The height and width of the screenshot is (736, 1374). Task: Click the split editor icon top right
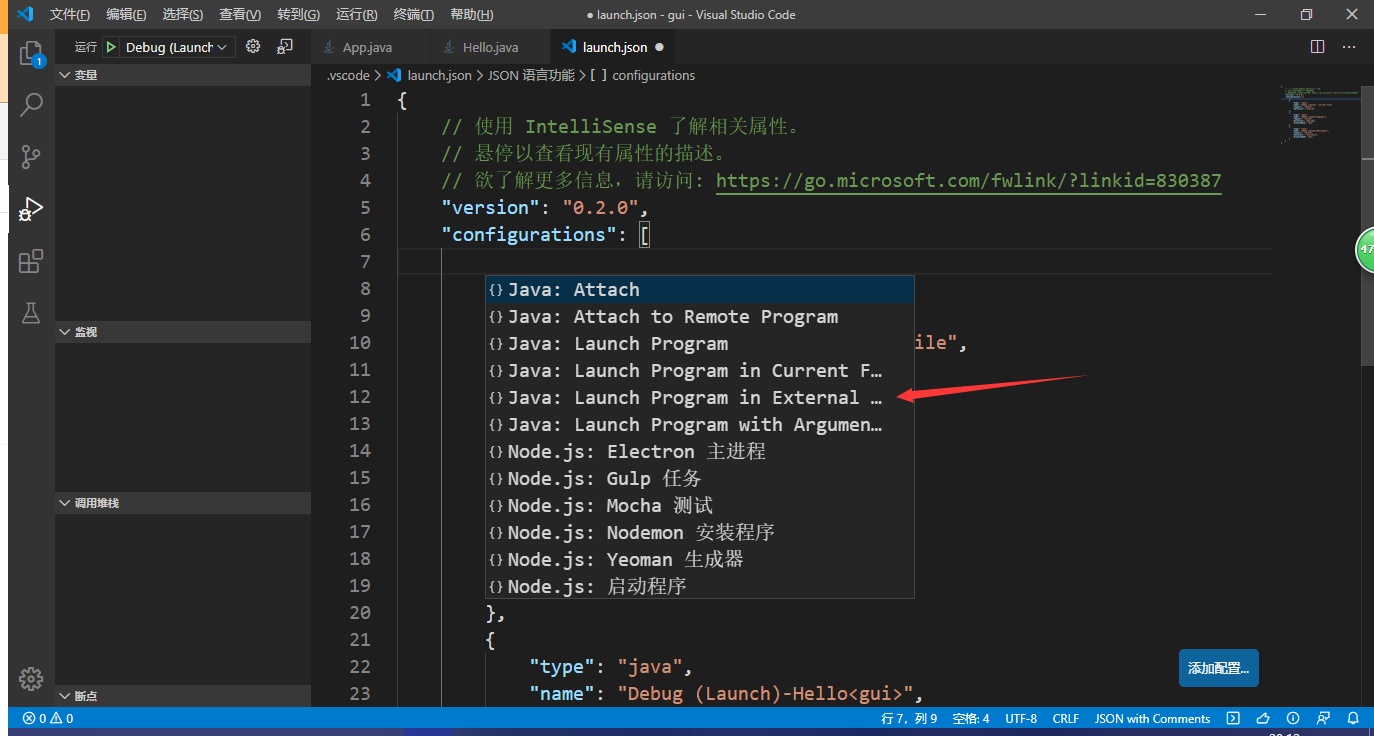[x=1317, y=46]
